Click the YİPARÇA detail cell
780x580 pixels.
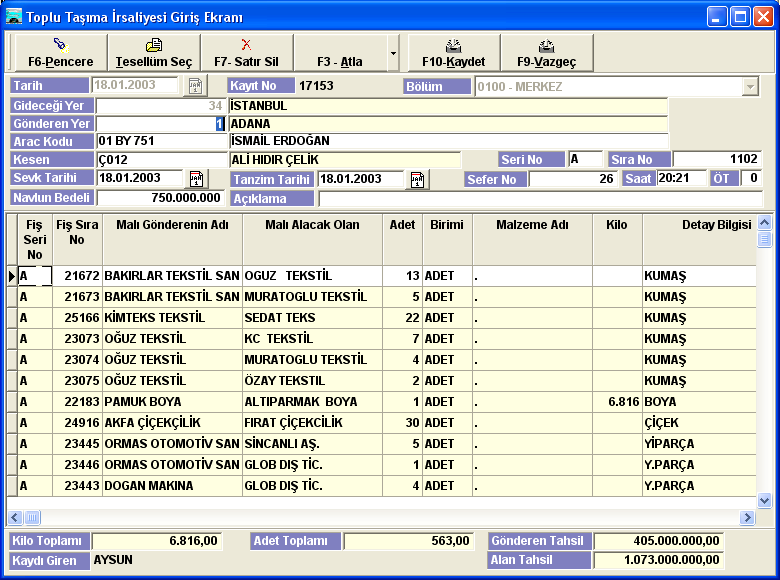coord(699,444)
